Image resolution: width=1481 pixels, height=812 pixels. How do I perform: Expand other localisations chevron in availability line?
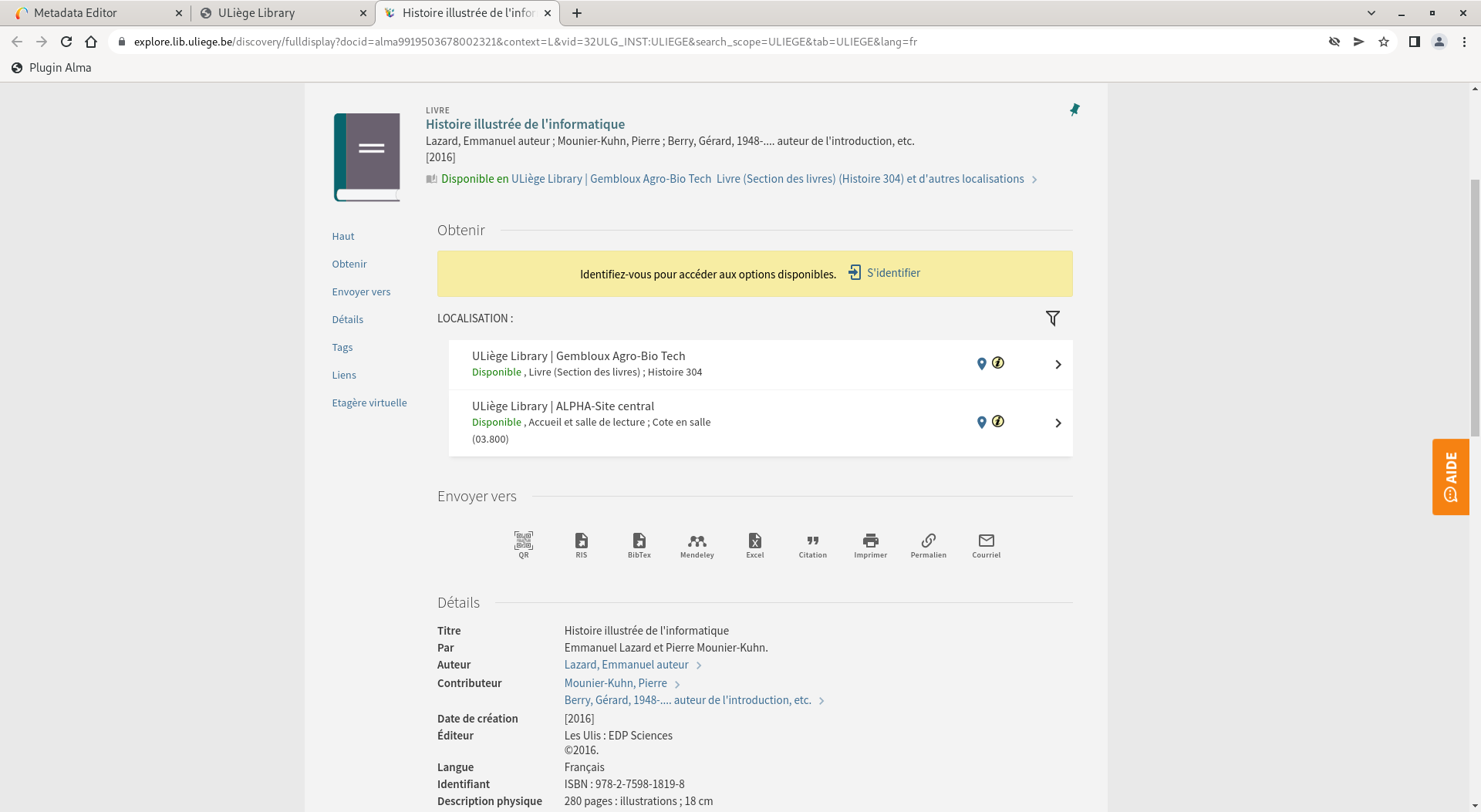pos(1034,180)
